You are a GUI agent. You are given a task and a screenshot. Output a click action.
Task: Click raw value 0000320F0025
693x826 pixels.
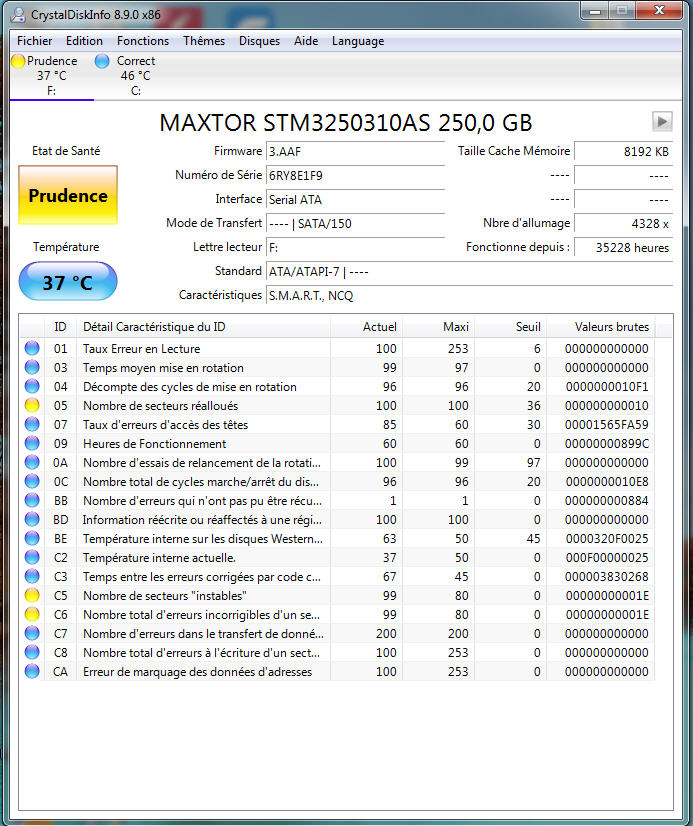coord(607,538)
